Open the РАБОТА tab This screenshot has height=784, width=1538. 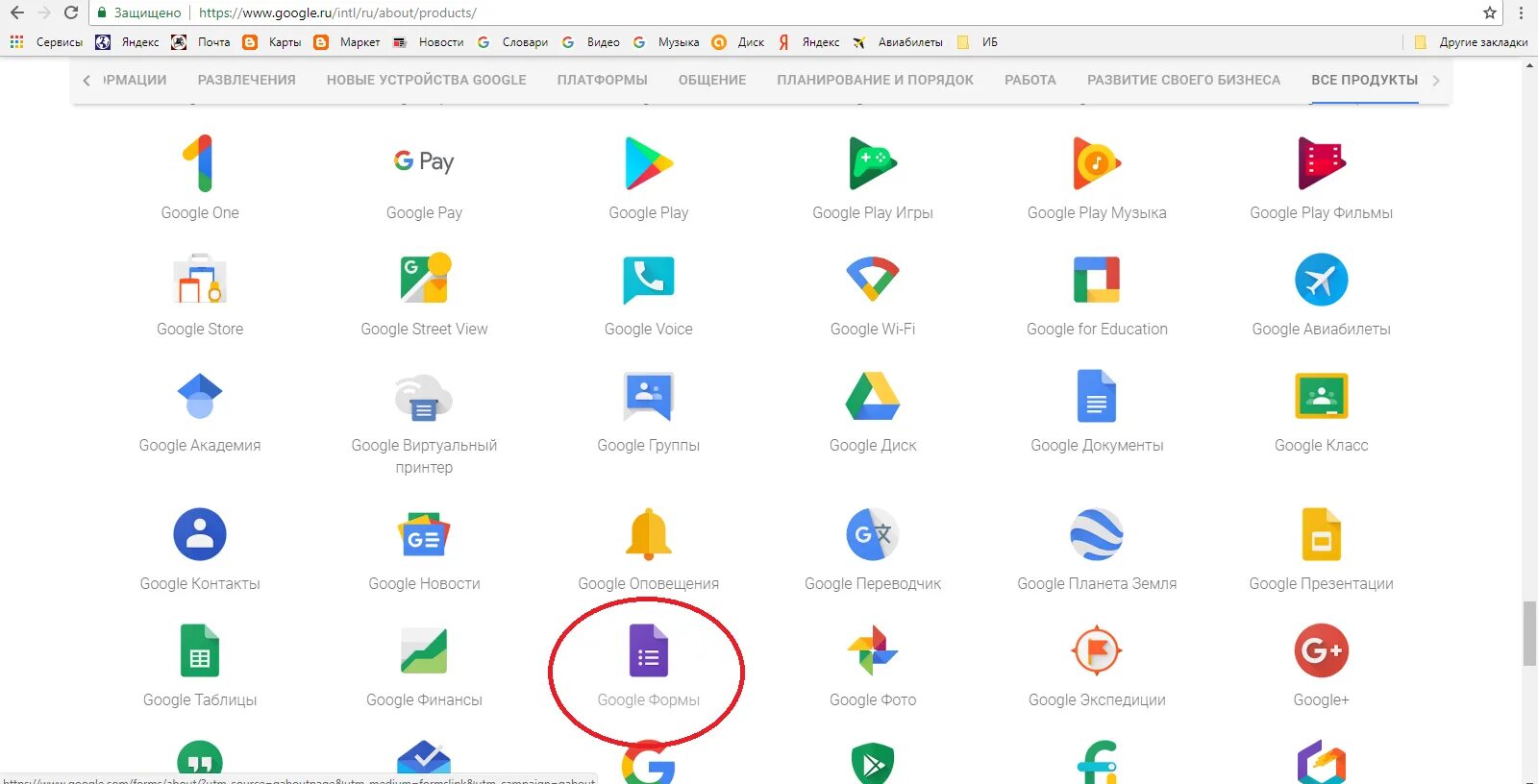[x=1030, y=80]
